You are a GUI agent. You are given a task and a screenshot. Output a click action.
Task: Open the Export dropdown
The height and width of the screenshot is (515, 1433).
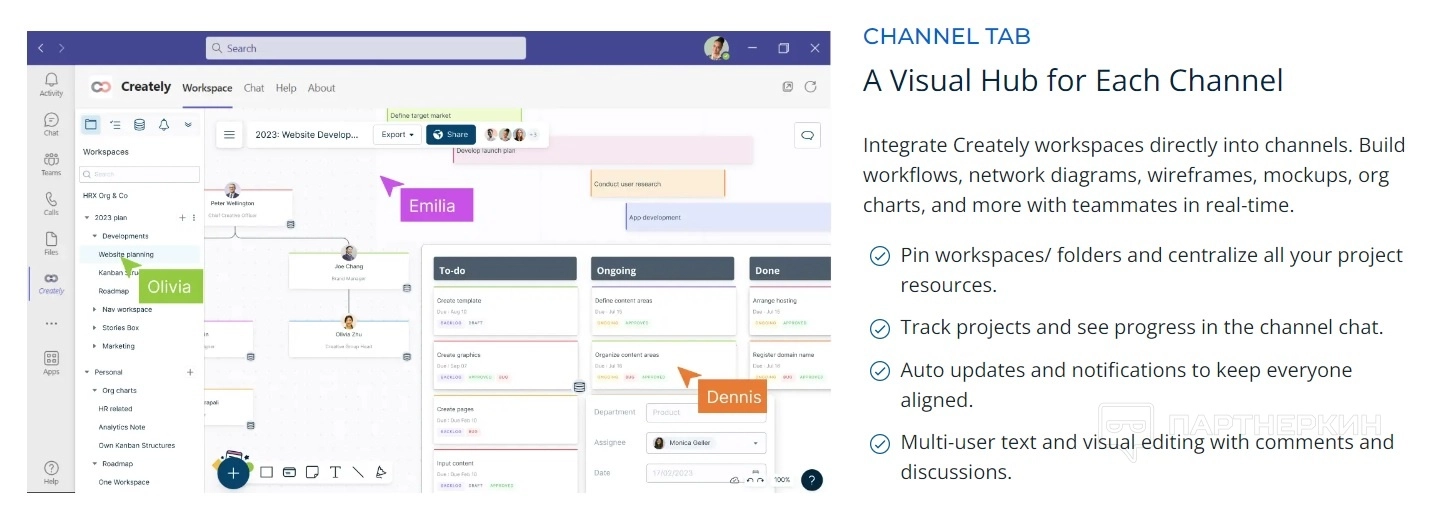pos(397,134)
